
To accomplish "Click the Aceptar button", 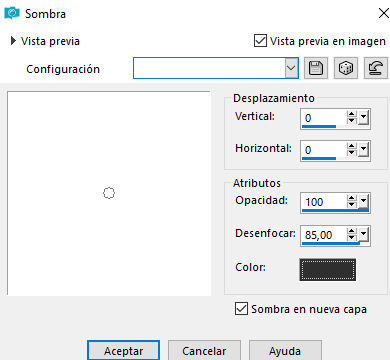I will coord(123,350).
